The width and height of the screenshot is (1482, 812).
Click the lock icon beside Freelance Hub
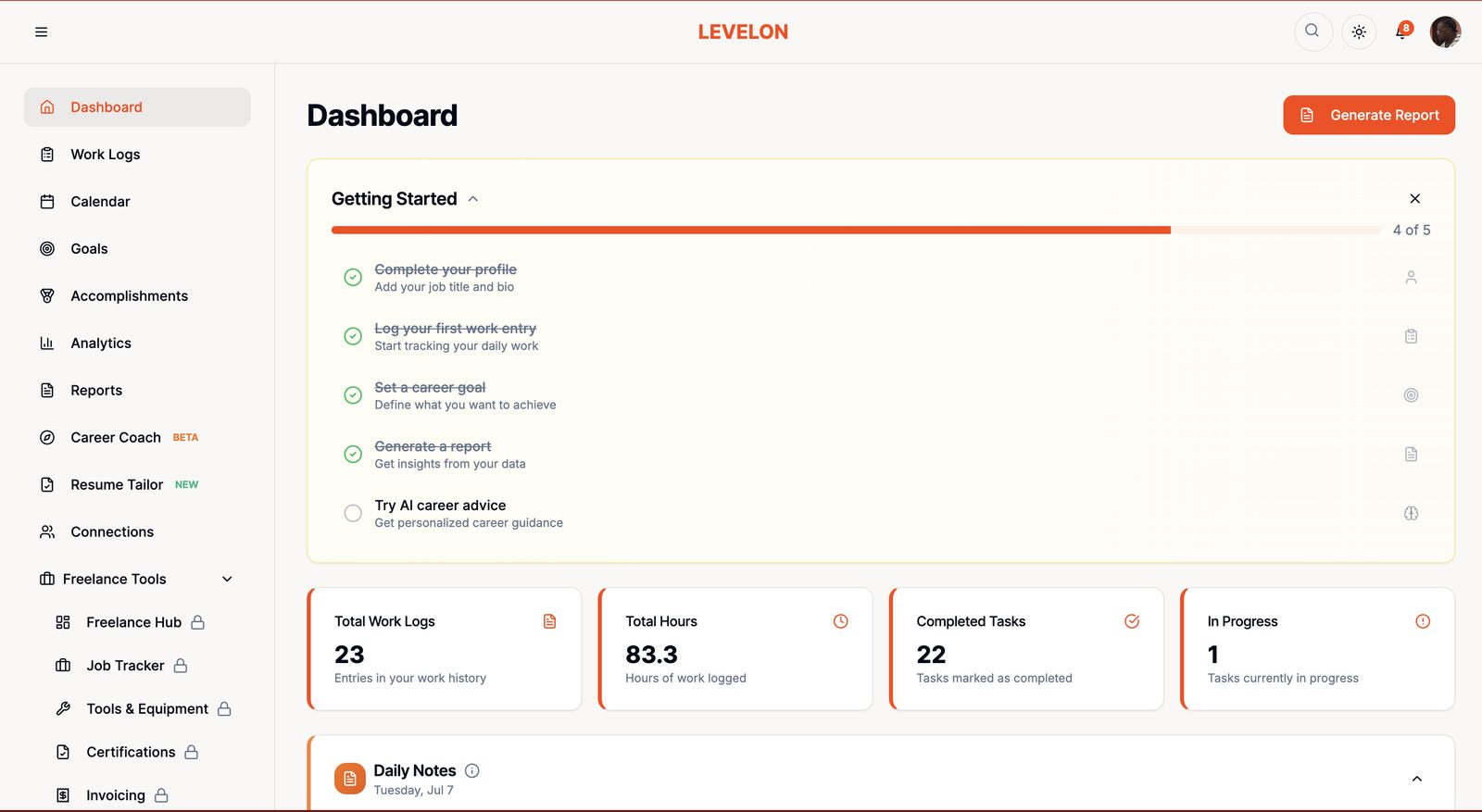(197, 622)
